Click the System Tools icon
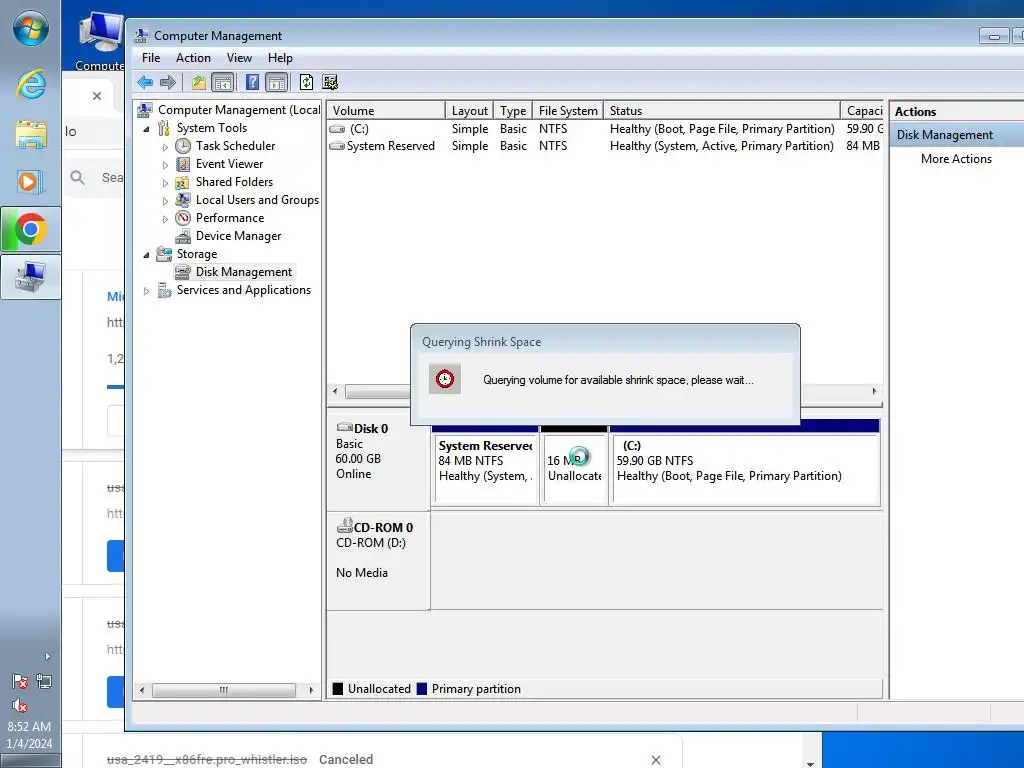Screen dimensions: 1024x768 tap(164, 128)
